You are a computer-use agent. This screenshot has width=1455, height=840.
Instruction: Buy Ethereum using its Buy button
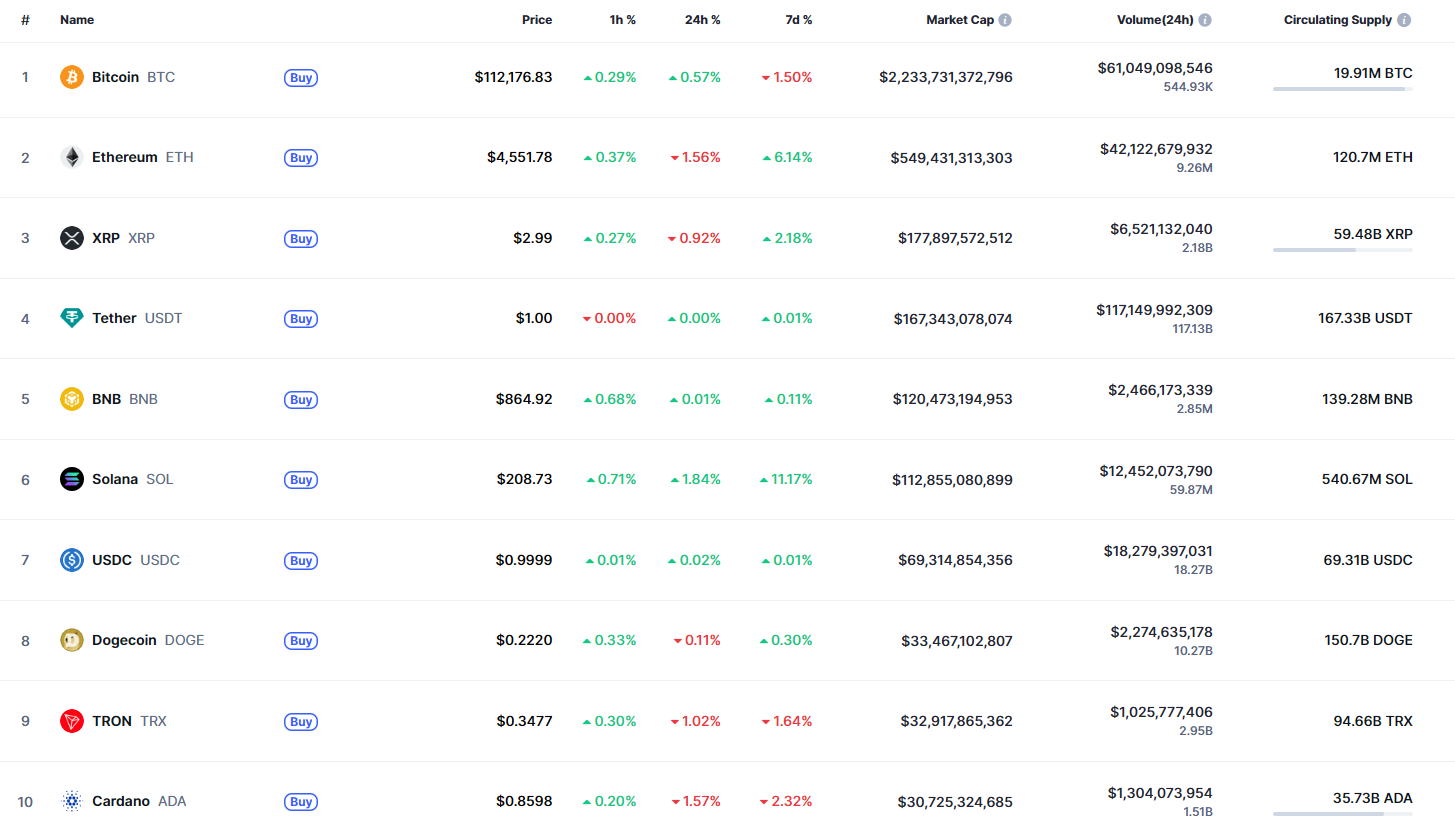pyautogui.click(x=301, y=158)
